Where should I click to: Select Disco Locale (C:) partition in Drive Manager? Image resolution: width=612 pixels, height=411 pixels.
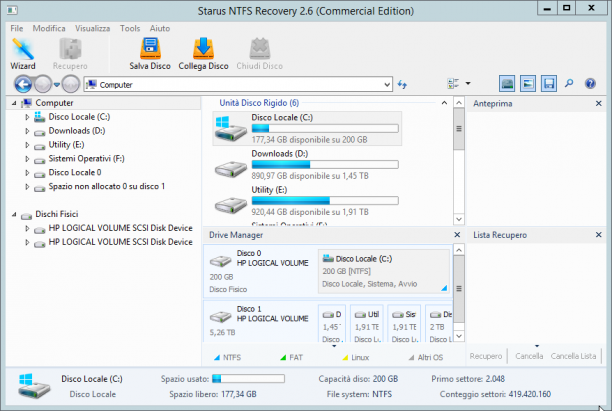point(384,271)
